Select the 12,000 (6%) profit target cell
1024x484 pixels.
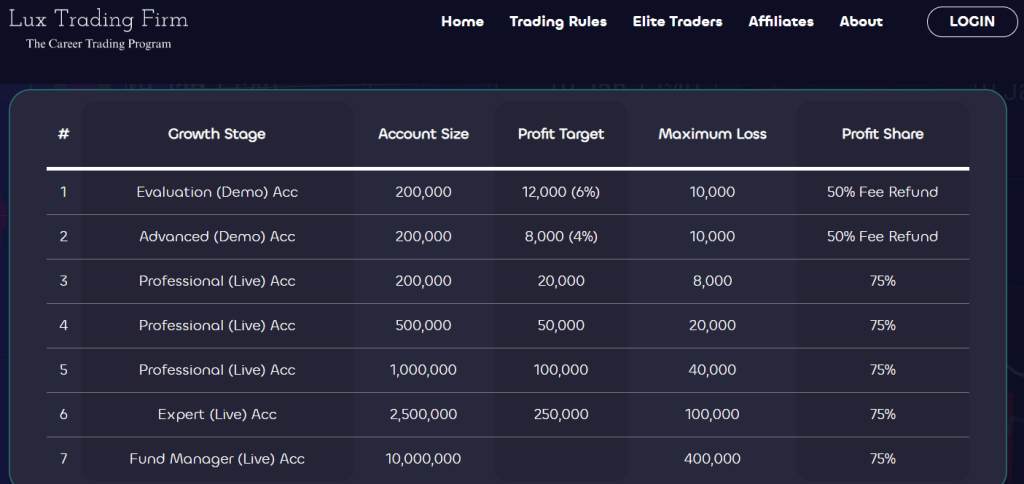(x=561, y=192)
